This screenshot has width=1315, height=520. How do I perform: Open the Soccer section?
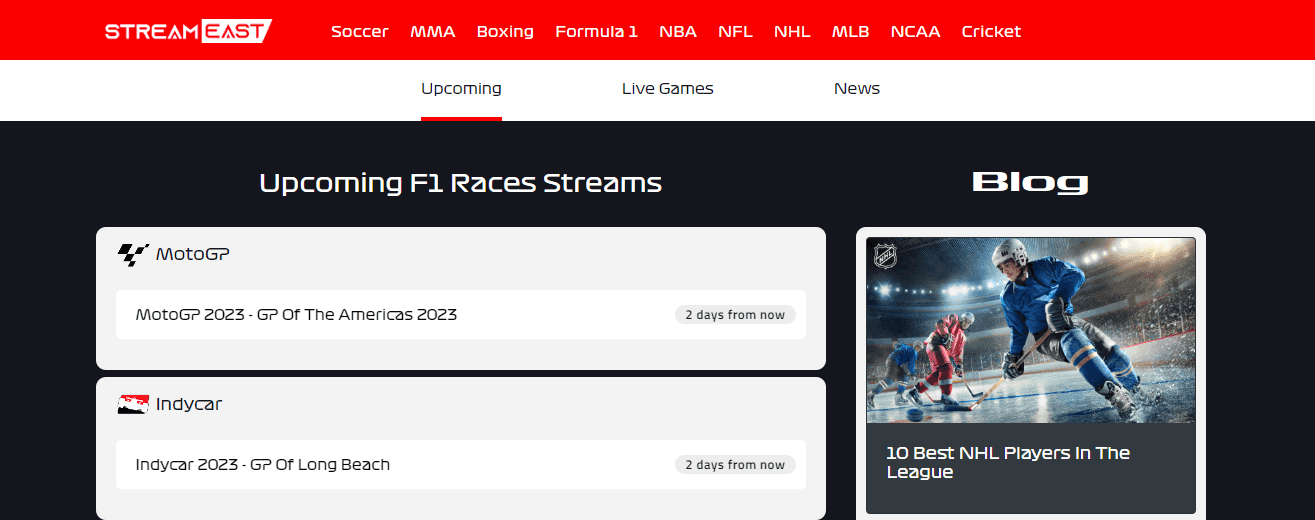tap(360, 31)
